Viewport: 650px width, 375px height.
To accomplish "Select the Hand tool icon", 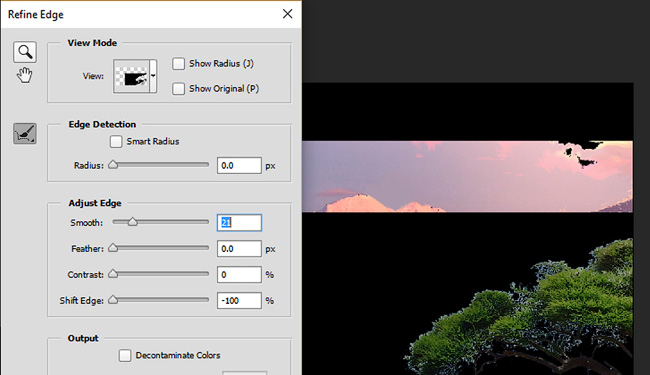I will tap(24, 75).
